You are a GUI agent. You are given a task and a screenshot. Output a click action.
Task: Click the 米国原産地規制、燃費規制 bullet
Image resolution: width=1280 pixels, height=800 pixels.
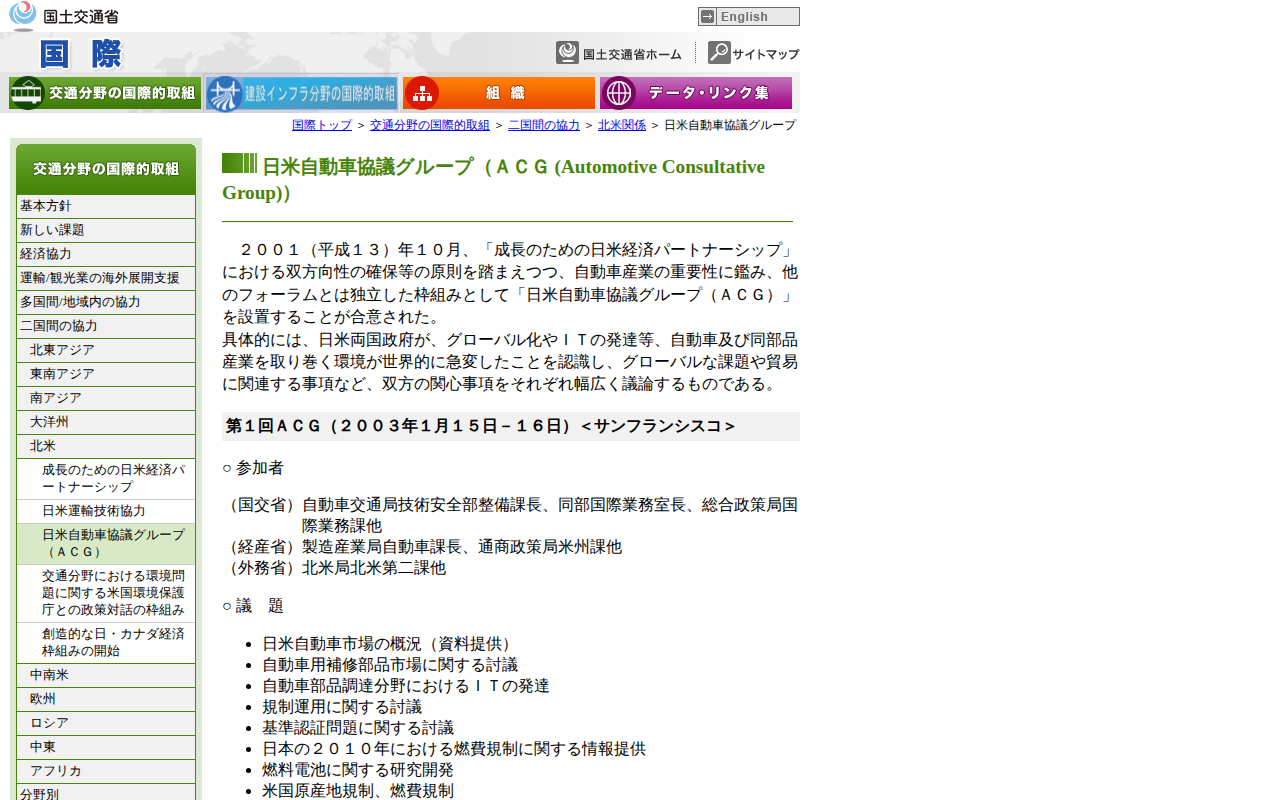click(x=358, y=791)
